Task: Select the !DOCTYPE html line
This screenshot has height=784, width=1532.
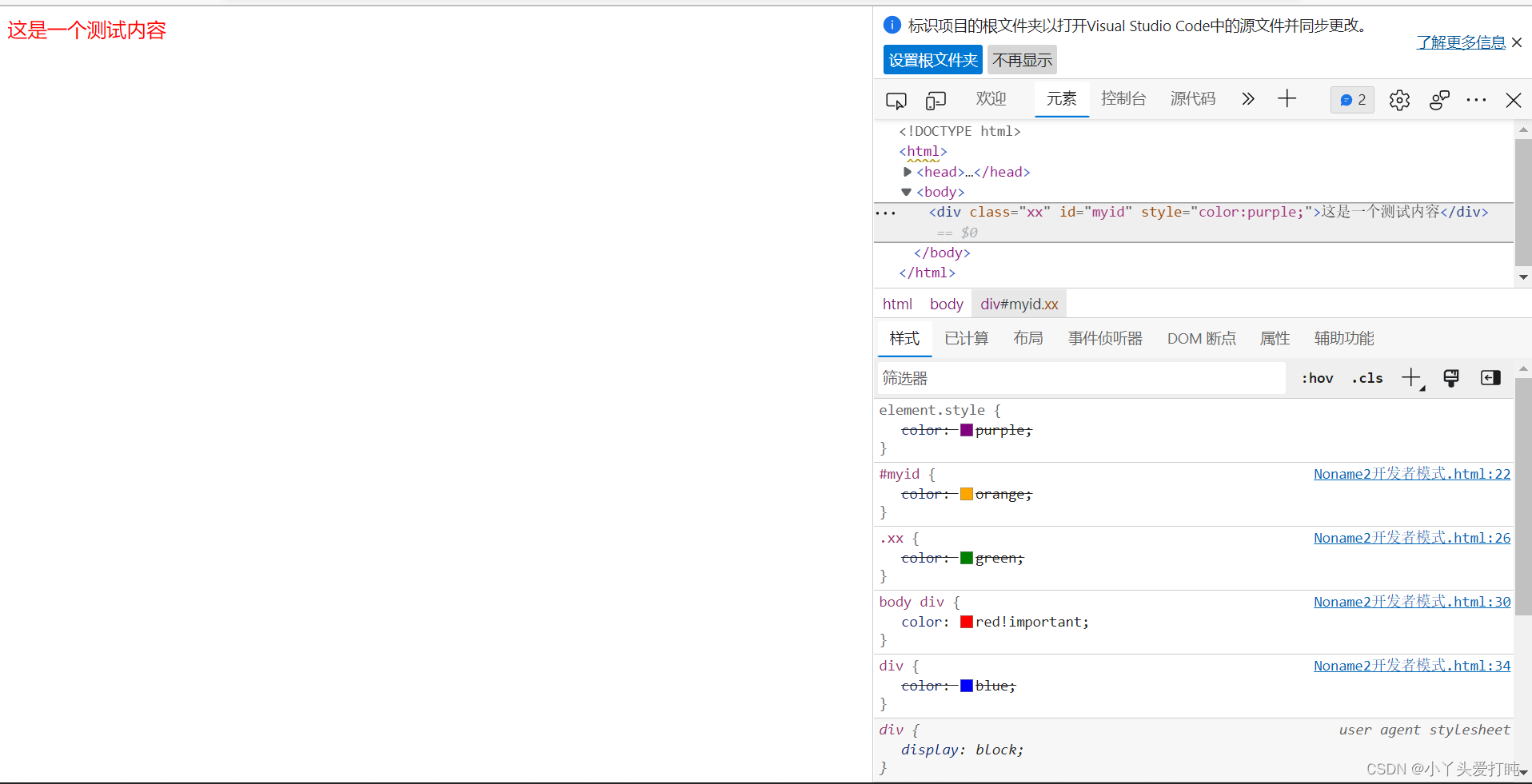Action: click(959, 131)
